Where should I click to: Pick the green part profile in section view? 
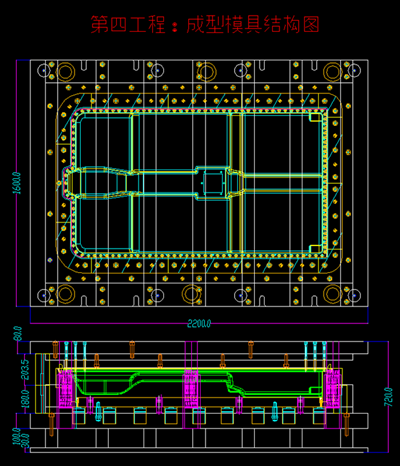(x=199, y=383)
